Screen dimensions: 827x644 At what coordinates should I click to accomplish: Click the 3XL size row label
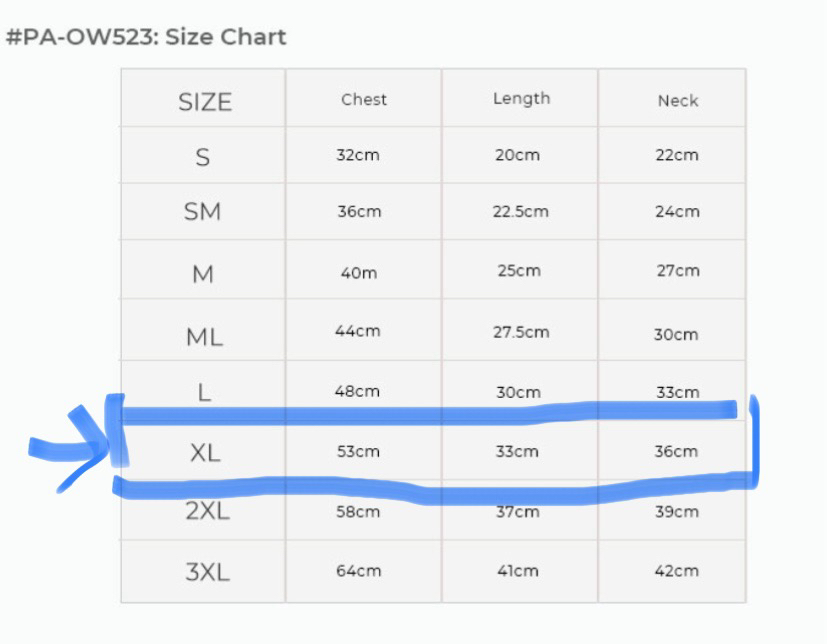pyautogui.click(x=207, y=572)
